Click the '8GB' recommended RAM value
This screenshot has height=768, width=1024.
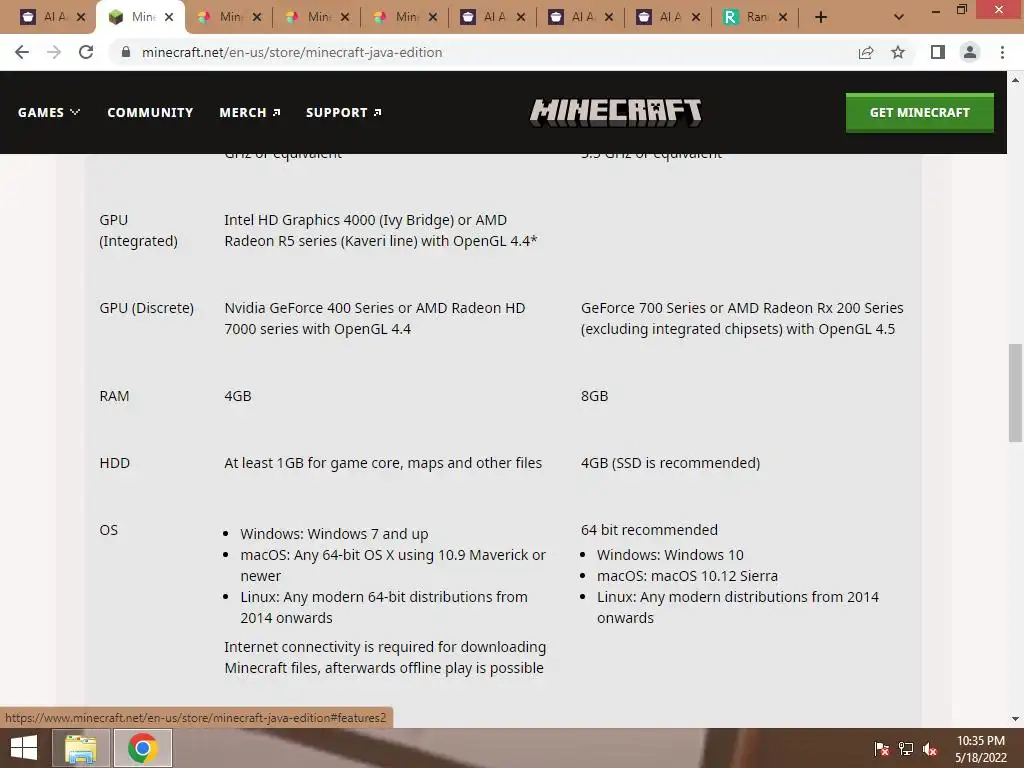594,396
